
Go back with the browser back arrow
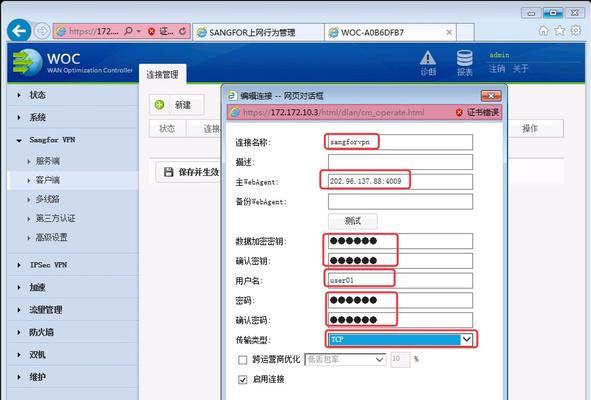click(19, 30)
